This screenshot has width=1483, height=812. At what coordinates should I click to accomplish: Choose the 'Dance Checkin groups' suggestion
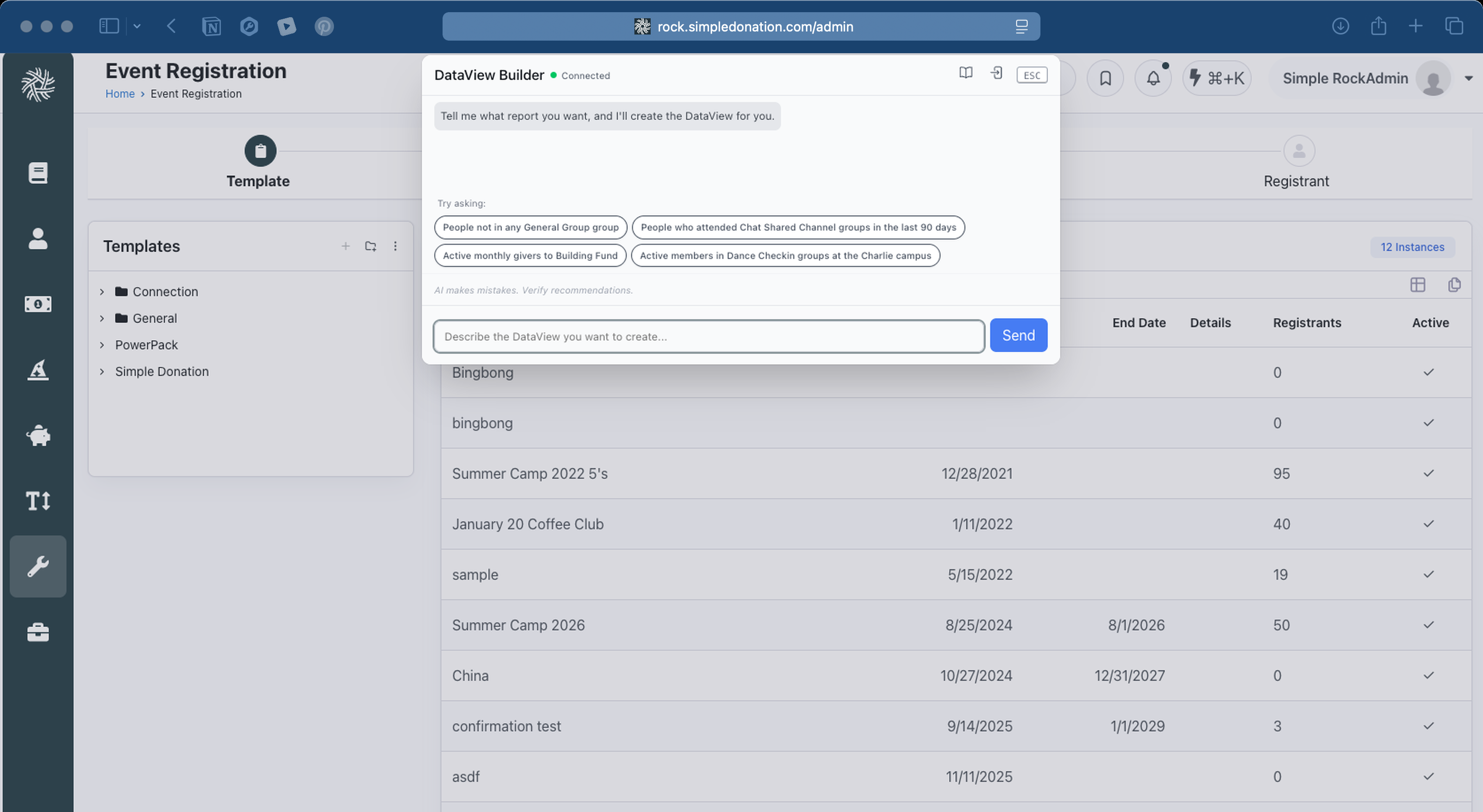pos(785,255)
